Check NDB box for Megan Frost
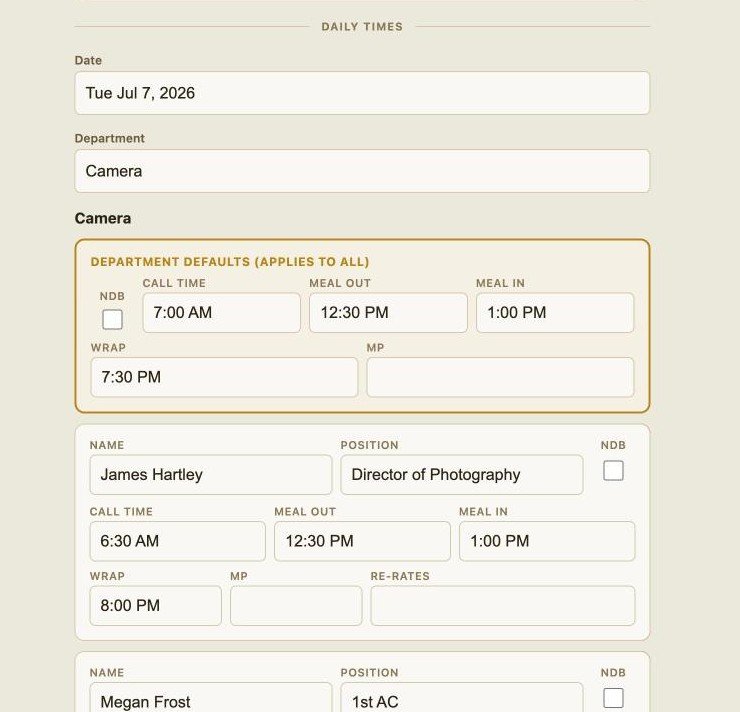The image size is (740, 712). (x=613, y=698)
